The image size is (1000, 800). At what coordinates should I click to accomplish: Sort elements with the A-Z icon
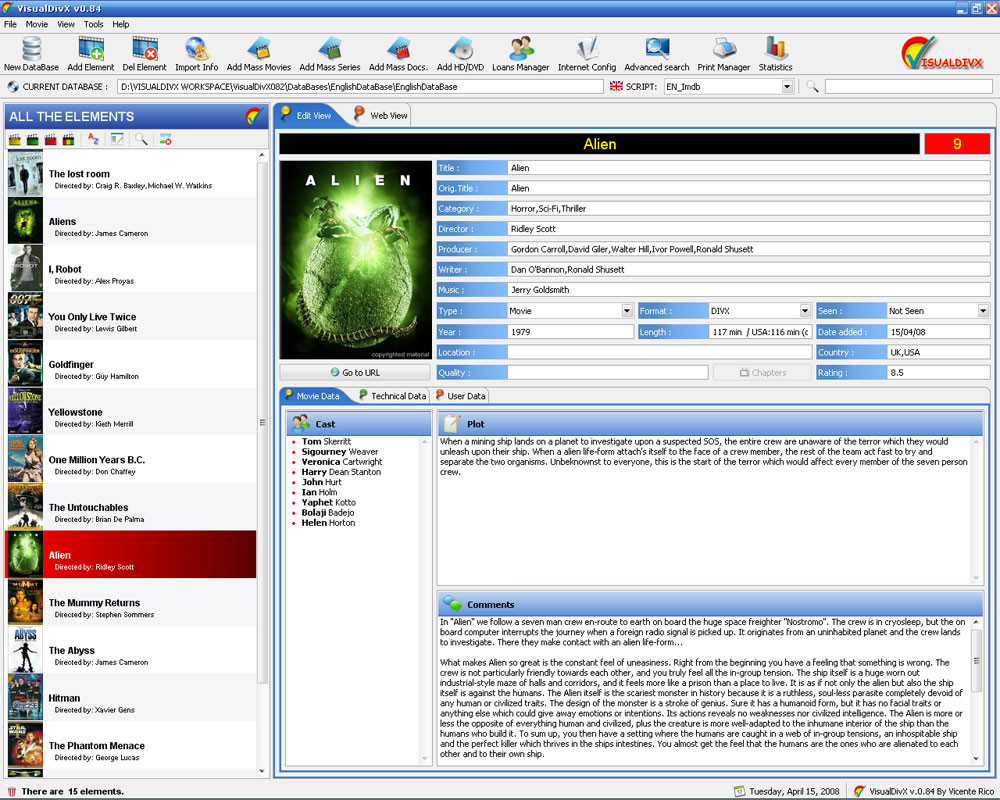click(93, 139)
